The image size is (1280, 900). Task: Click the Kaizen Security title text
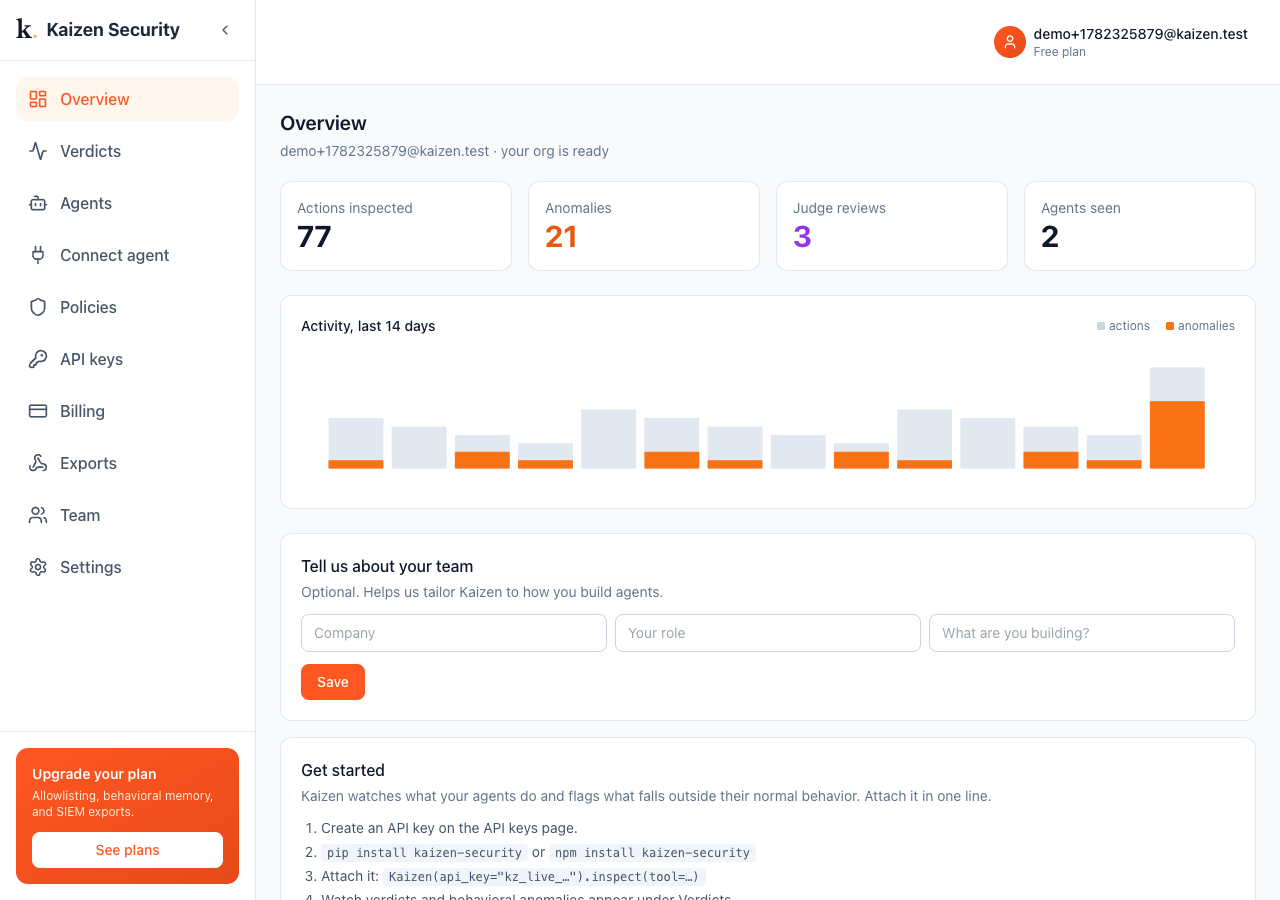pyautogui.click(x=113, y=30)
